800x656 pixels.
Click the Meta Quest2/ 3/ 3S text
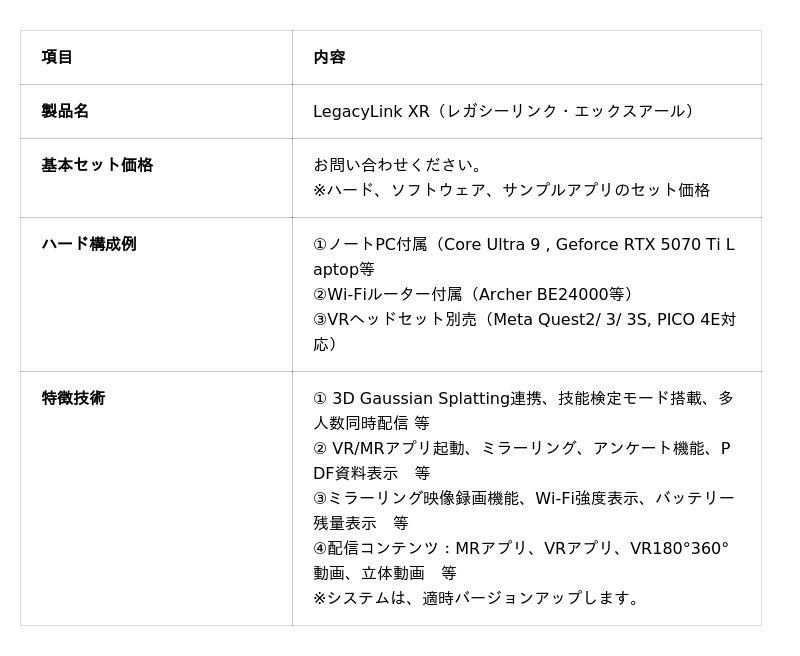[571, 319]
